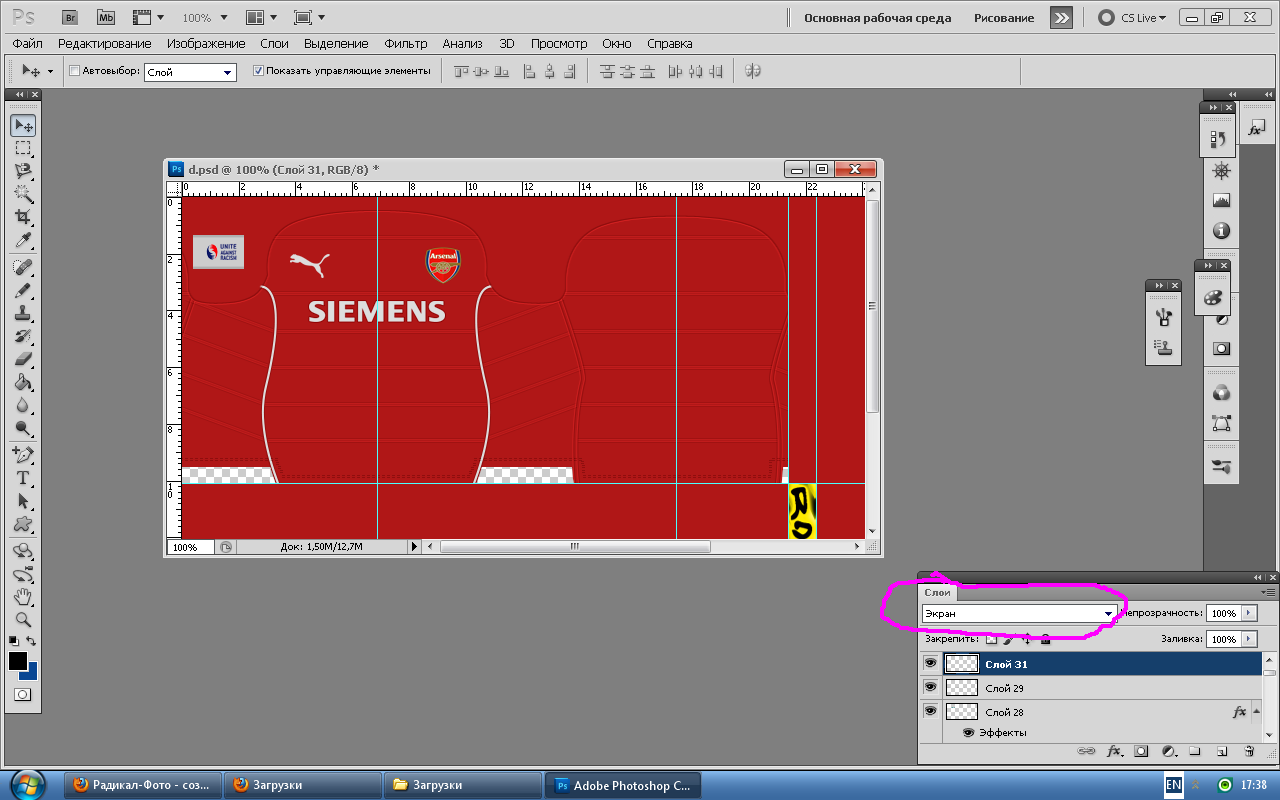Switch to Рисование workspace
1280x800 pixels.
coord(1004,18)
